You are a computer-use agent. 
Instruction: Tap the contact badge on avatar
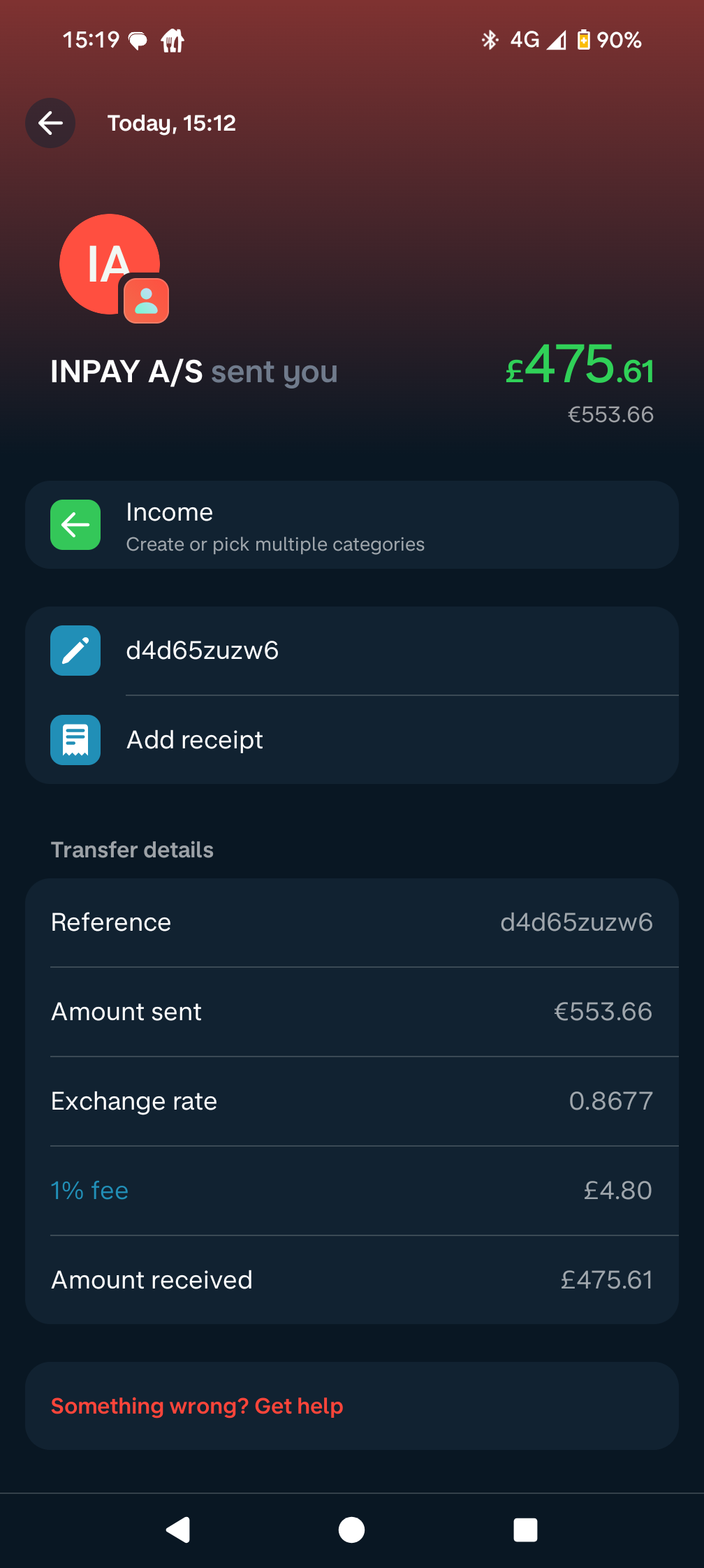(x=146, y=301)
